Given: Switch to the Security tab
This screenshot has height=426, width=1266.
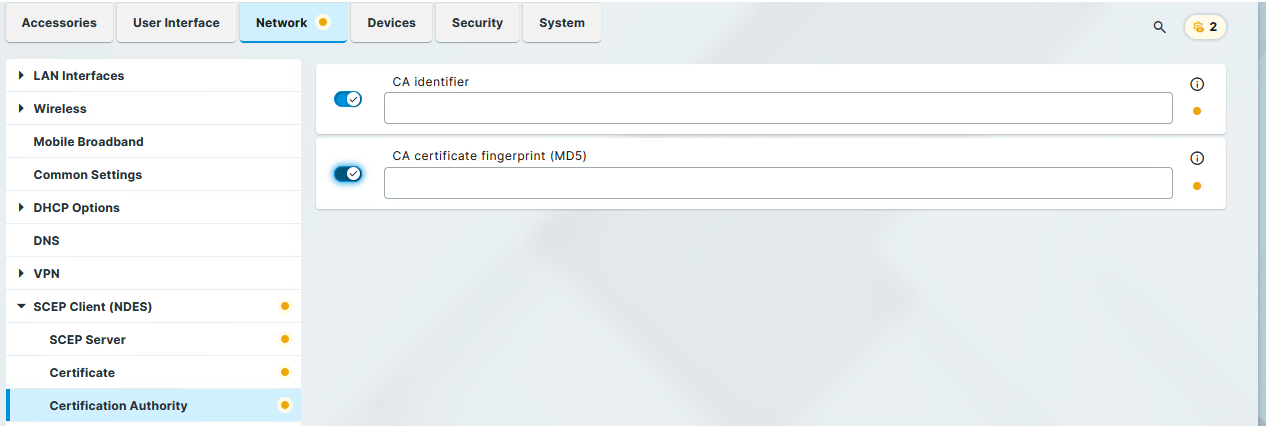Looking at the screenshot, I should pos(477,23).
